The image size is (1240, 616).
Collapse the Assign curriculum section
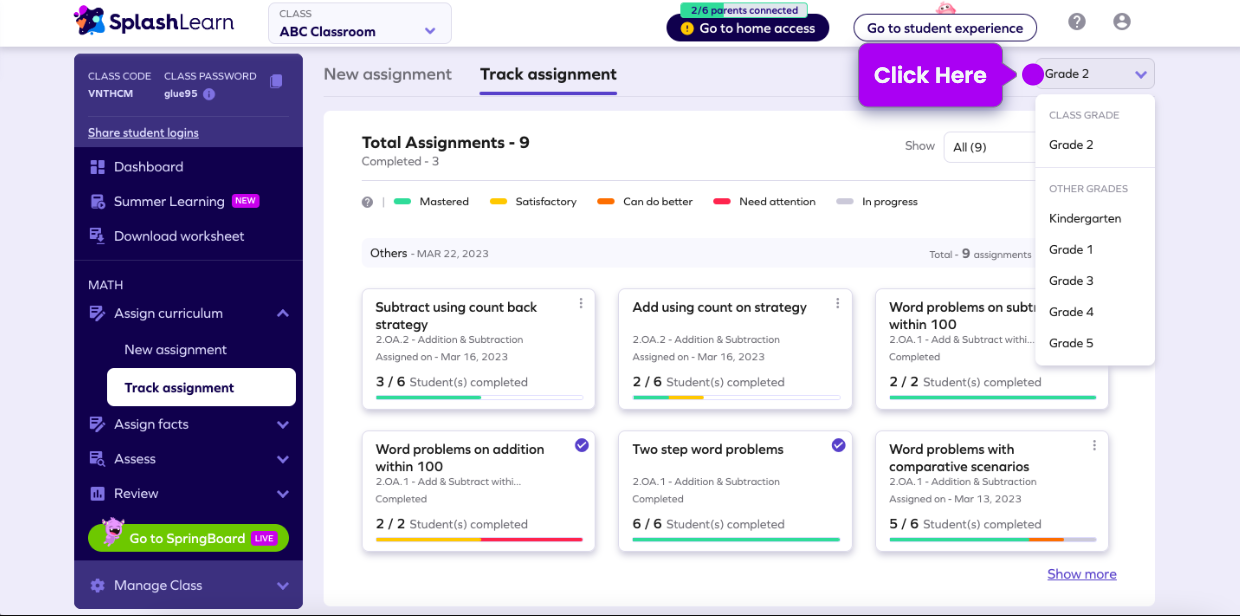pyautogui.click(x=283, y=314)
